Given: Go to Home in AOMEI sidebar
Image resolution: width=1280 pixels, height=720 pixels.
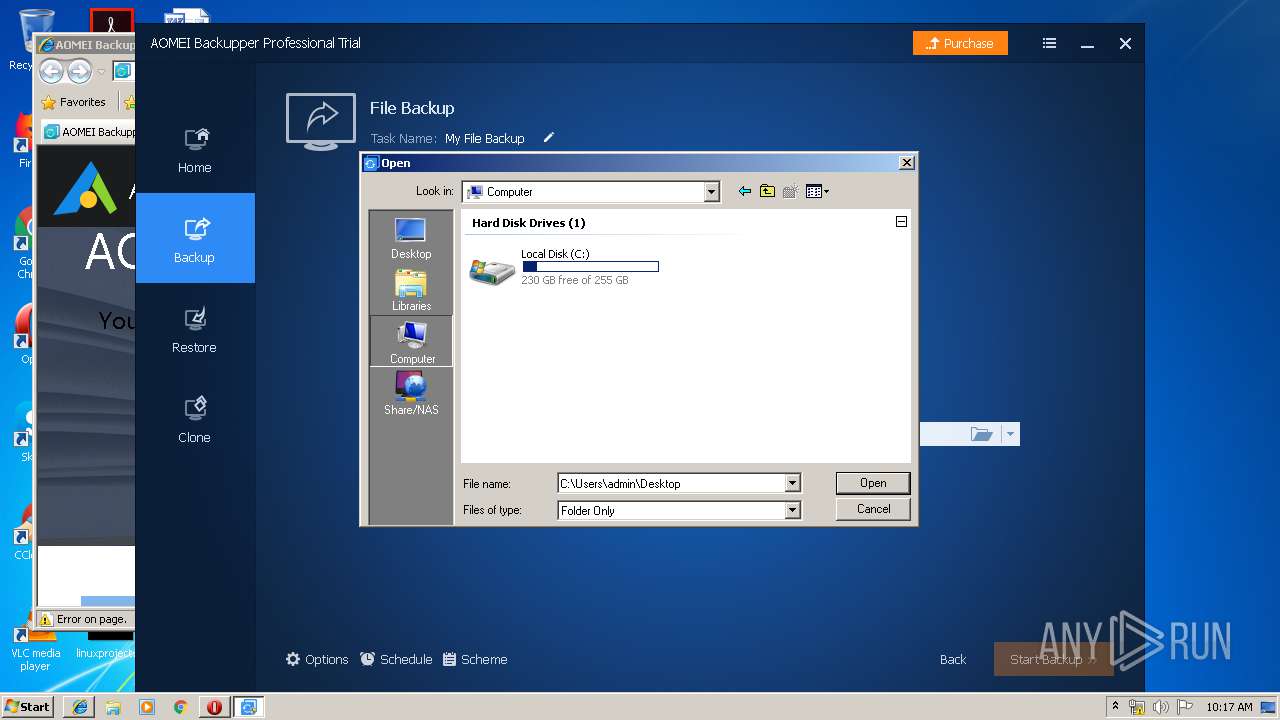Looking at the screenshot, I should [195, 148].
